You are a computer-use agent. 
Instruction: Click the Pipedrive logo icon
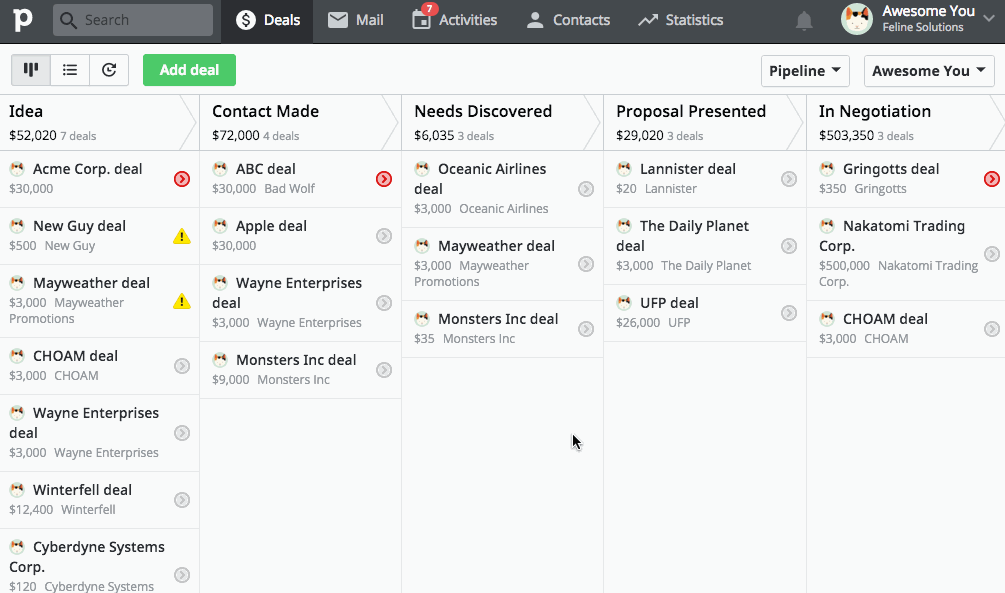[x=22, y=20]
